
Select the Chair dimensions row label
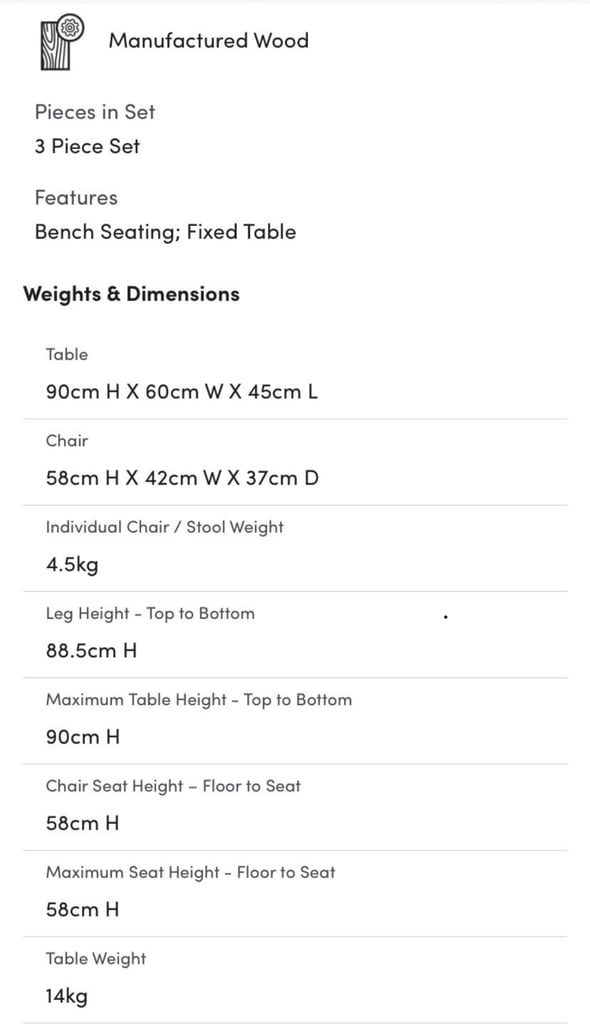tap(67, 441)
